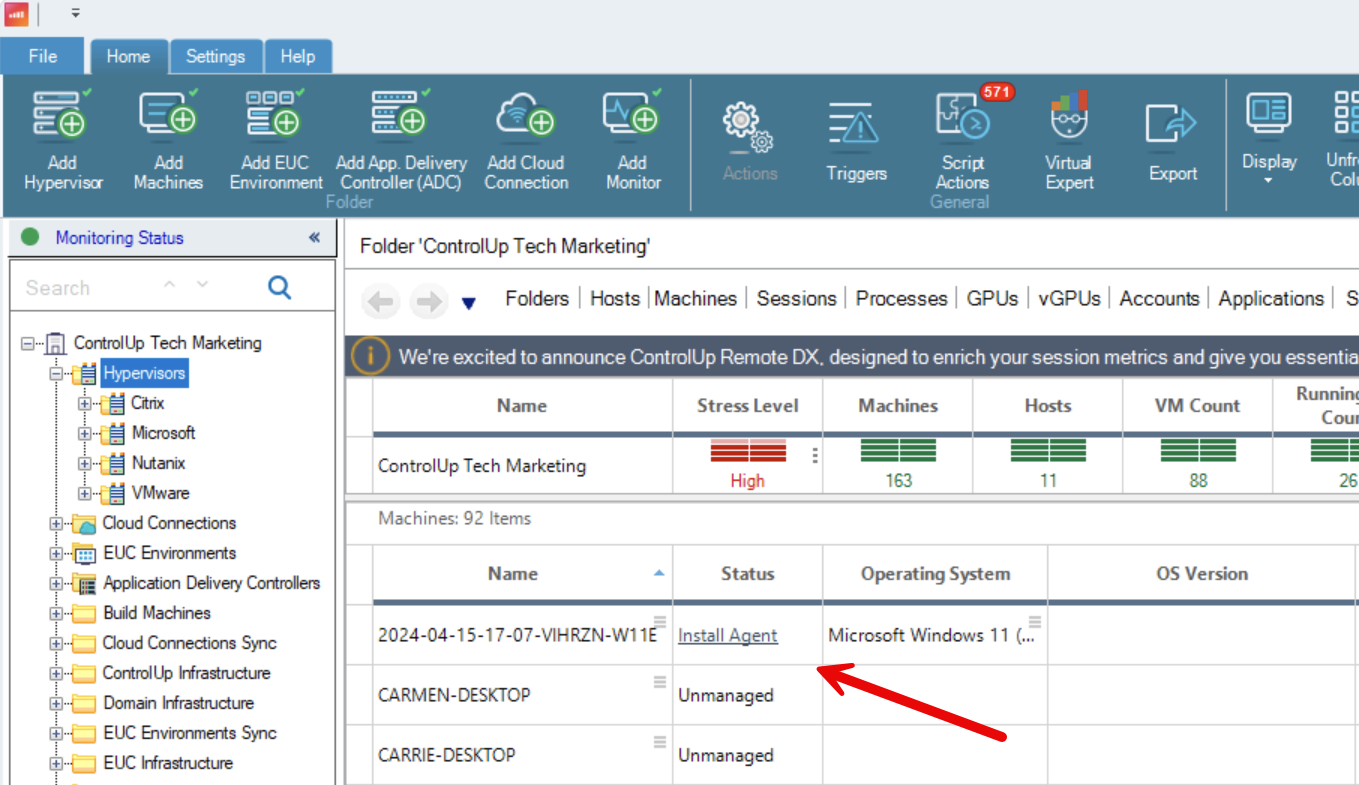Viewport: 1359px width, 785px height.
Task: Open the menu icon in CARRIE-DESKTOP name cell
Action: 659,742
